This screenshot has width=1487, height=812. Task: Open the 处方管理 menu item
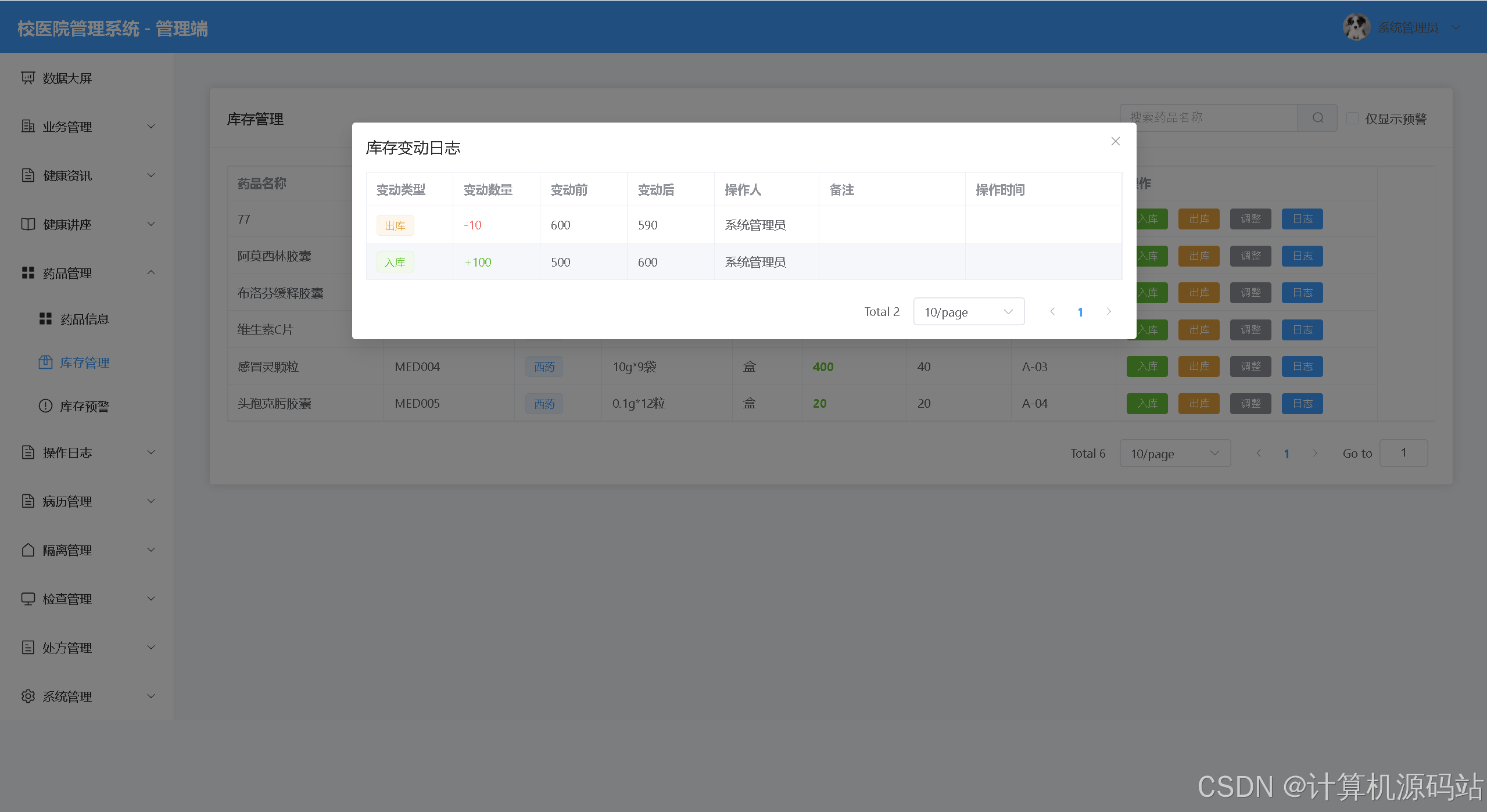point(87,647)
